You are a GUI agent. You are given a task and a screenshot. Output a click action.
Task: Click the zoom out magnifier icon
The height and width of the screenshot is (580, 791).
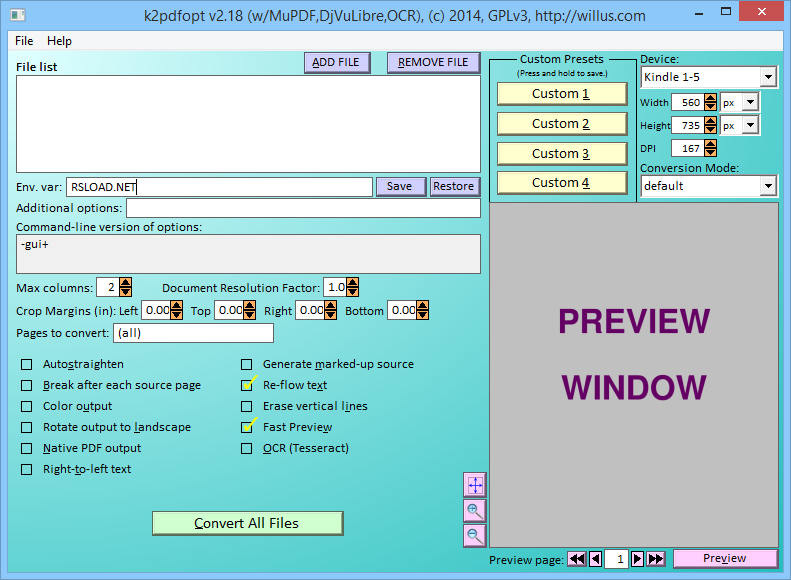(475, 535)
